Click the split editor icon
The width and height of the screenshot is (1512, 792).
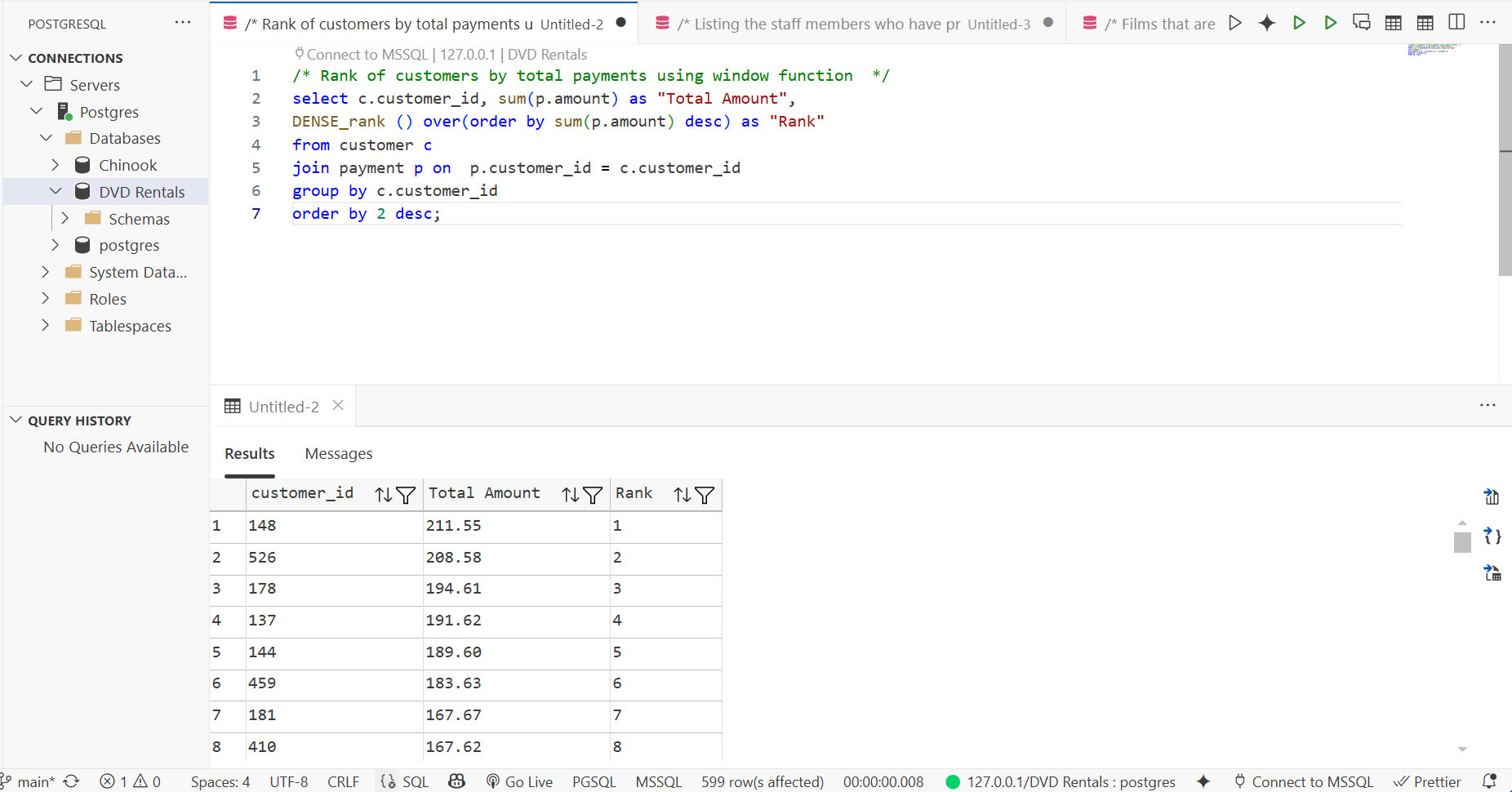coord(1456,22)
